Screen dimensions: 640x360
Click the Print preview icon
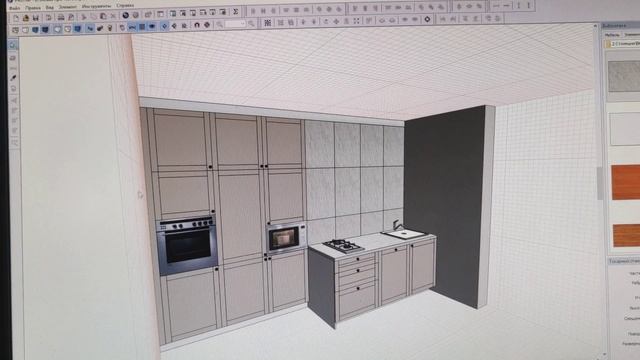coord(71,17)
